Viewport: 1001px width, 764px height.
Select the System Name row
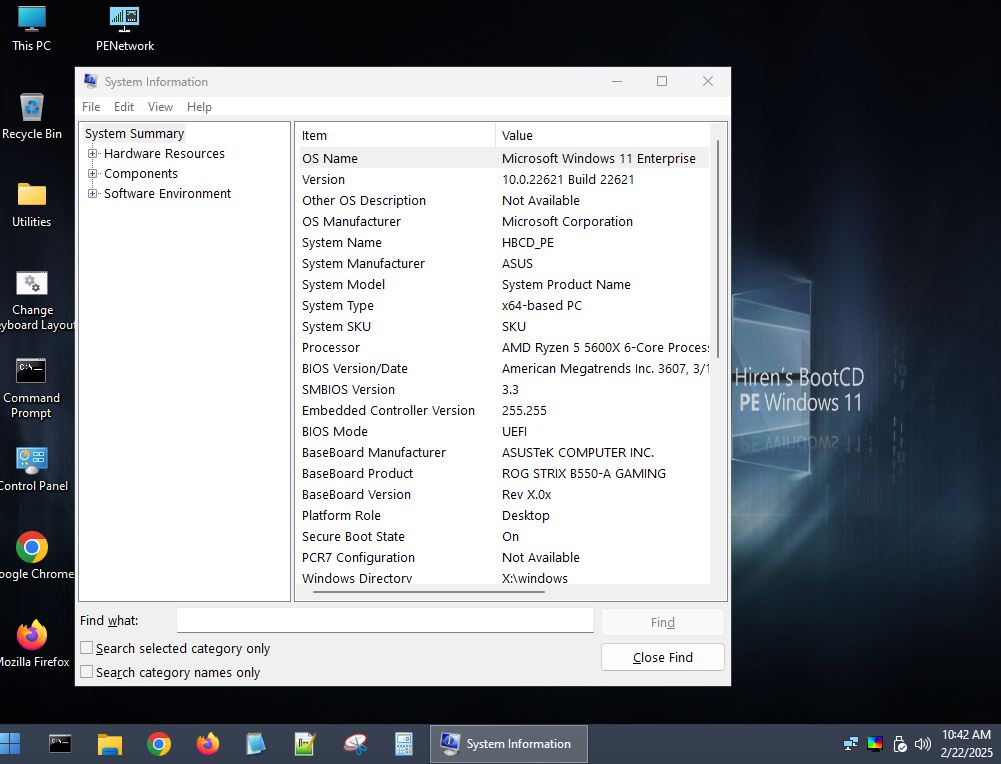[x=504, y=243]
